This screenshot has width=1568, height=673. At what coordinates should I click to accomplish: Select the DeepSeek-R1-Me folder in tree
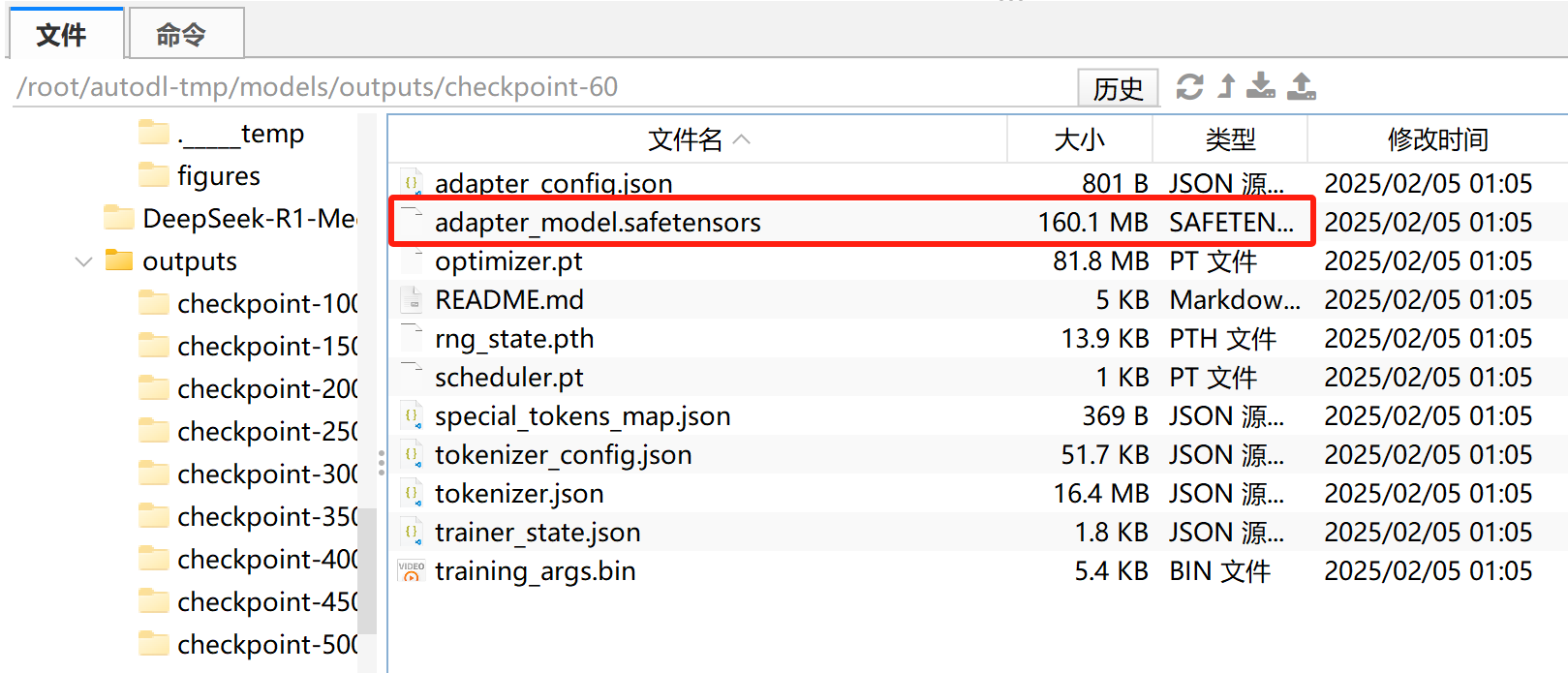pos(250,219)
